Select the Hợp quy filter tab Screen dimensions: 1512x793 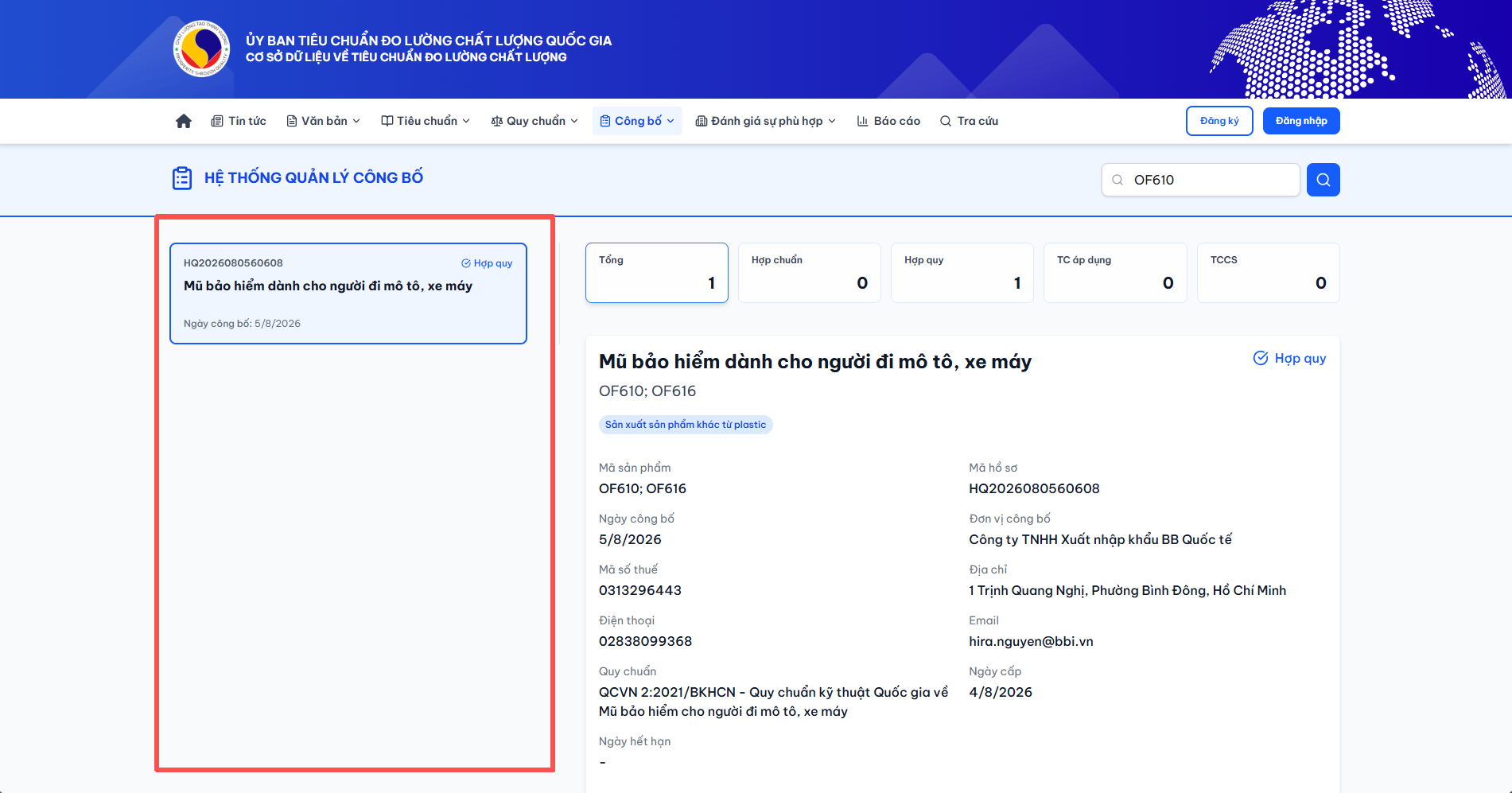pyautogui.click(x=962, y=273)
